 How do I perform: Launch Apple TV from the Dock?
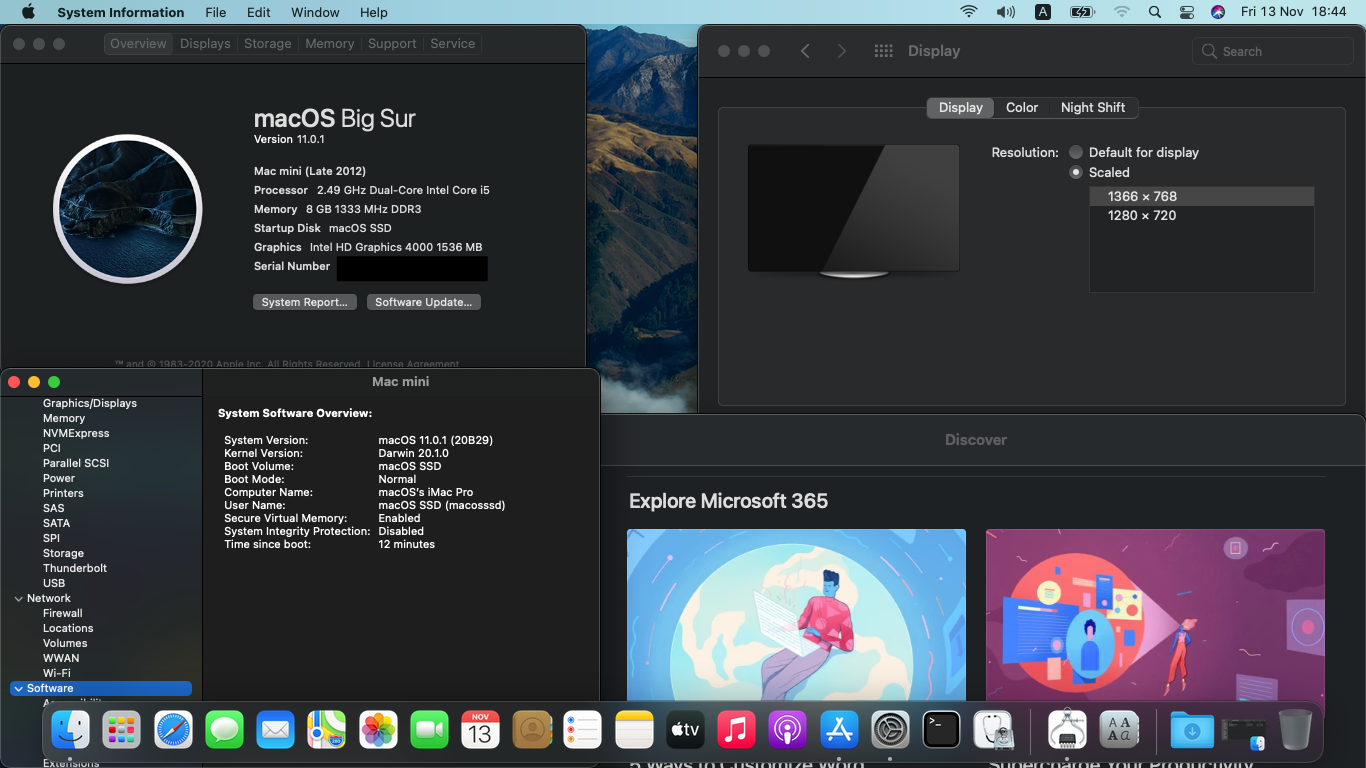click(x=685, y=730)
